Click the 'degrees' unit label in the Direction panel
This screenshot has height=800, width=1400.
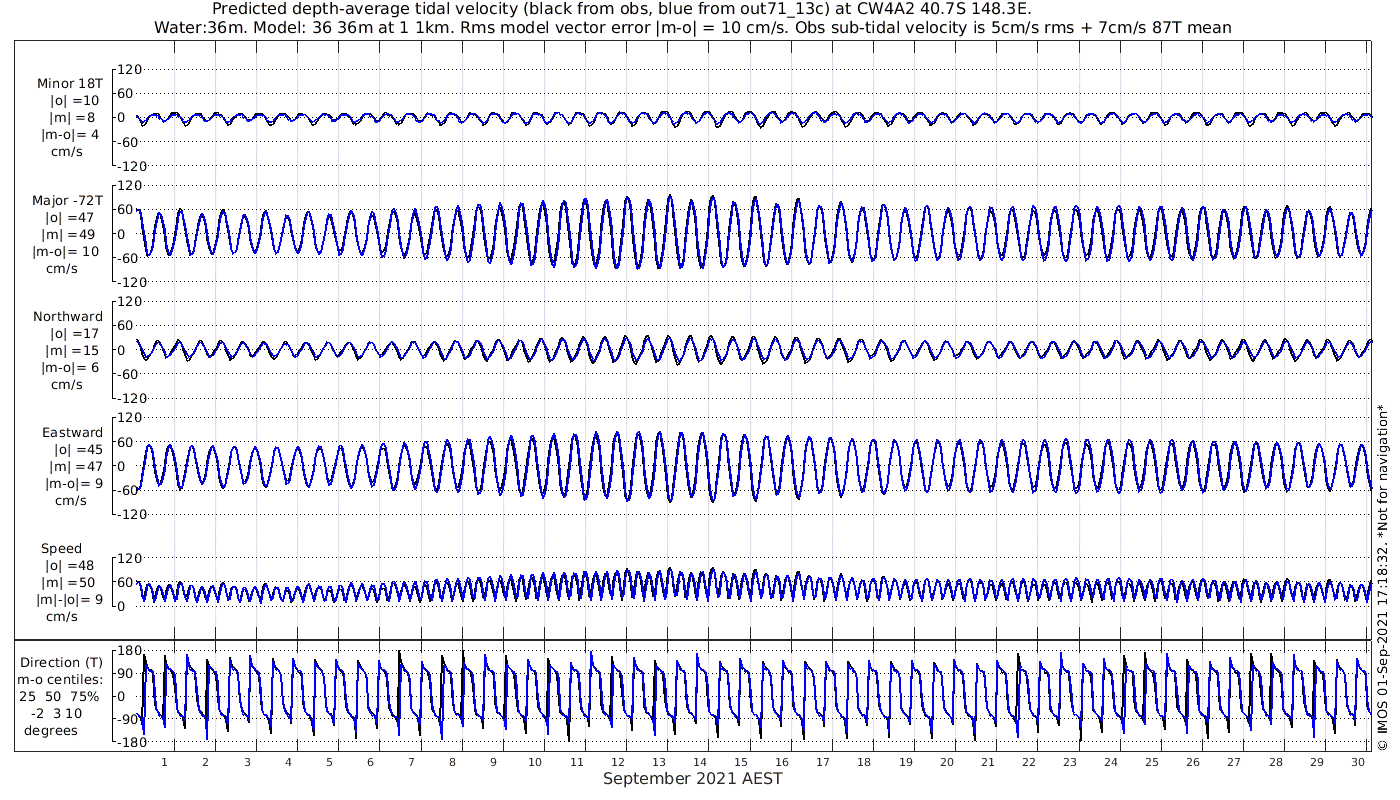[x=52, y=731]
